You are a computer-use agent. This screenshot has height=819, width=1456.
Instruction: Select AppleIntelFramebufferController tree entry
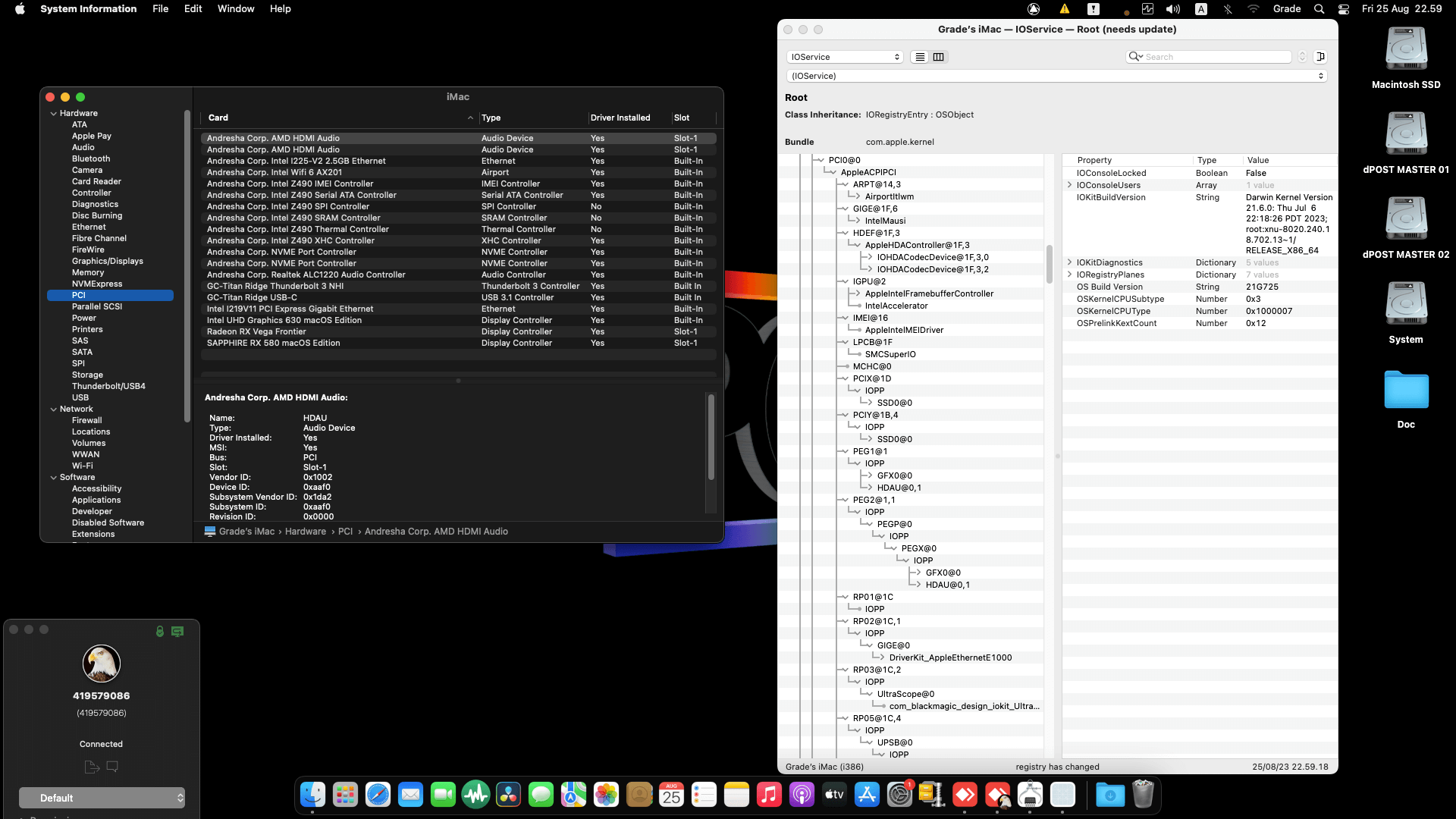point(929,293)
